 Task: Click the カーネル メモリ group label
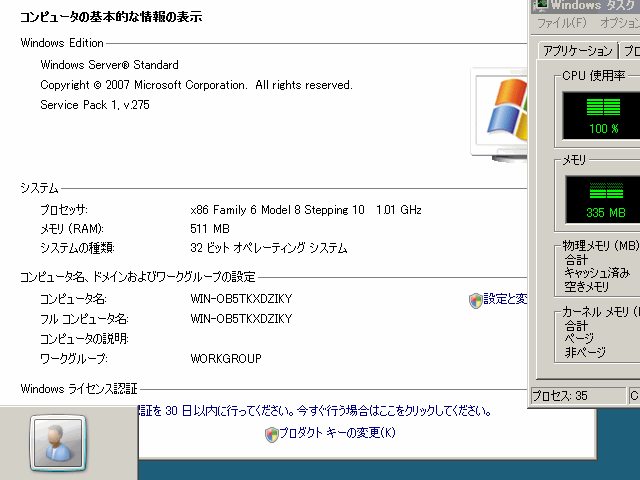[601, 312]
